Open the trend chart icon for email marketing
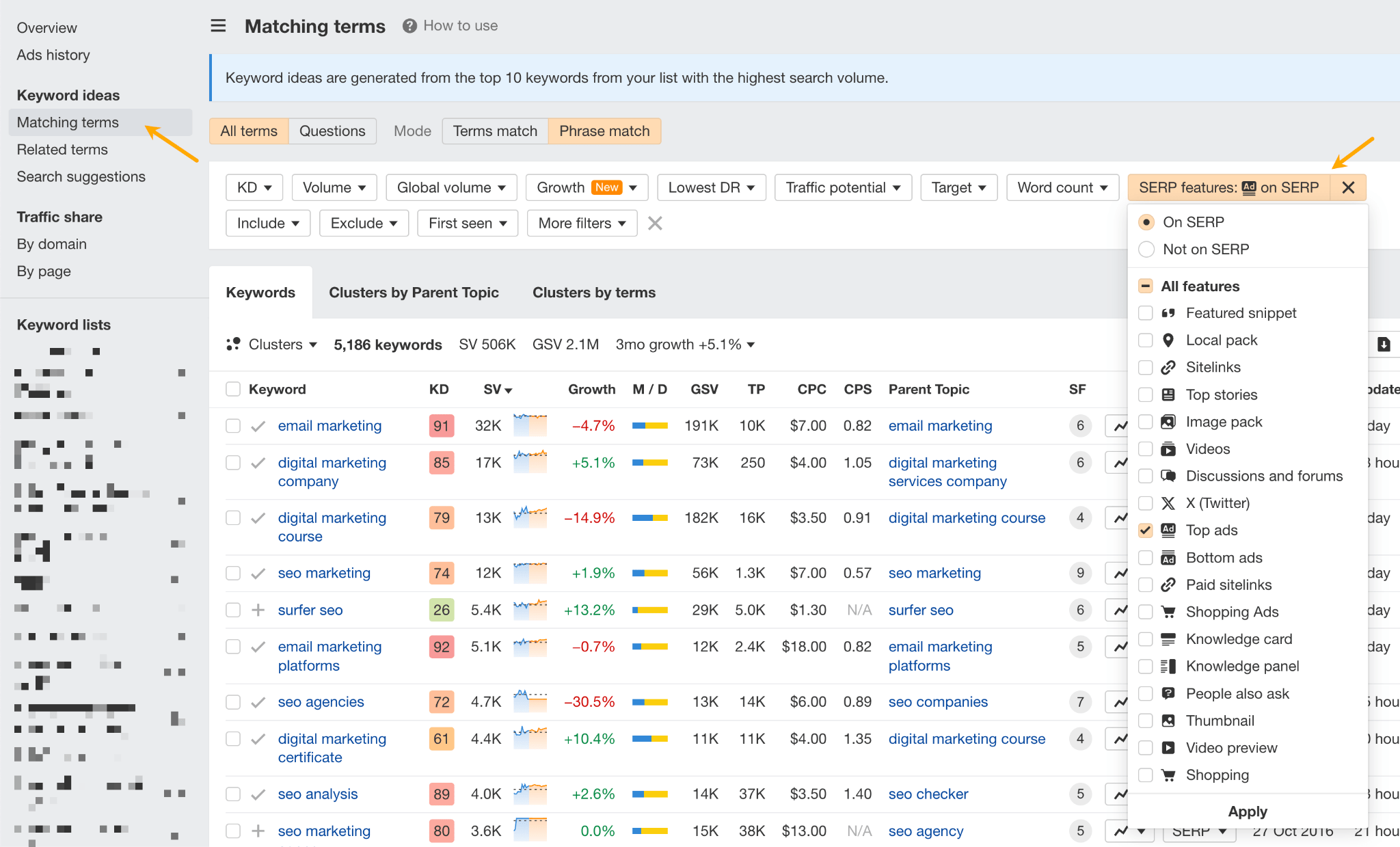Image resolution: width=1400 pixels, height=847 pixels. tap(1119, 425)
